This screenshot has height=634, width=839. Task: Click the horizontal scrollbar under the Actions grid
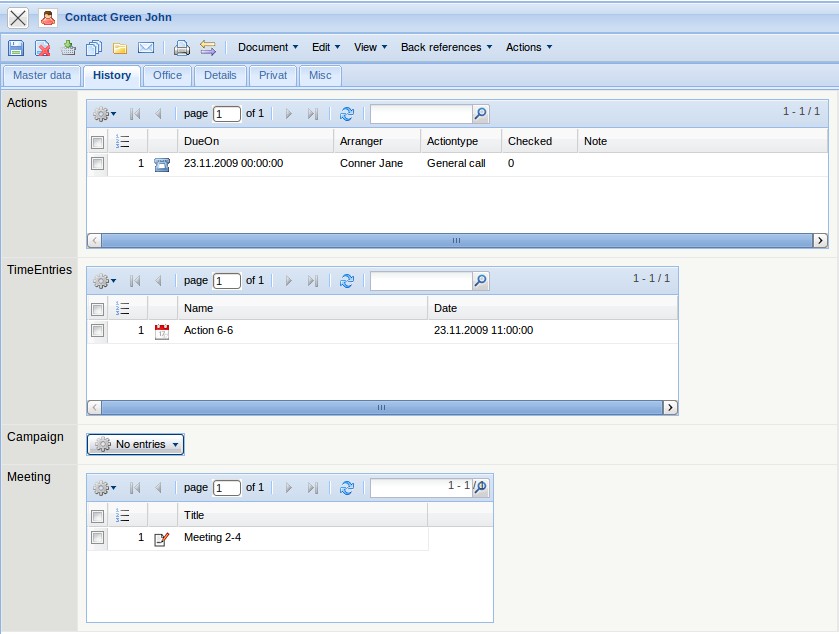(456, 240)
